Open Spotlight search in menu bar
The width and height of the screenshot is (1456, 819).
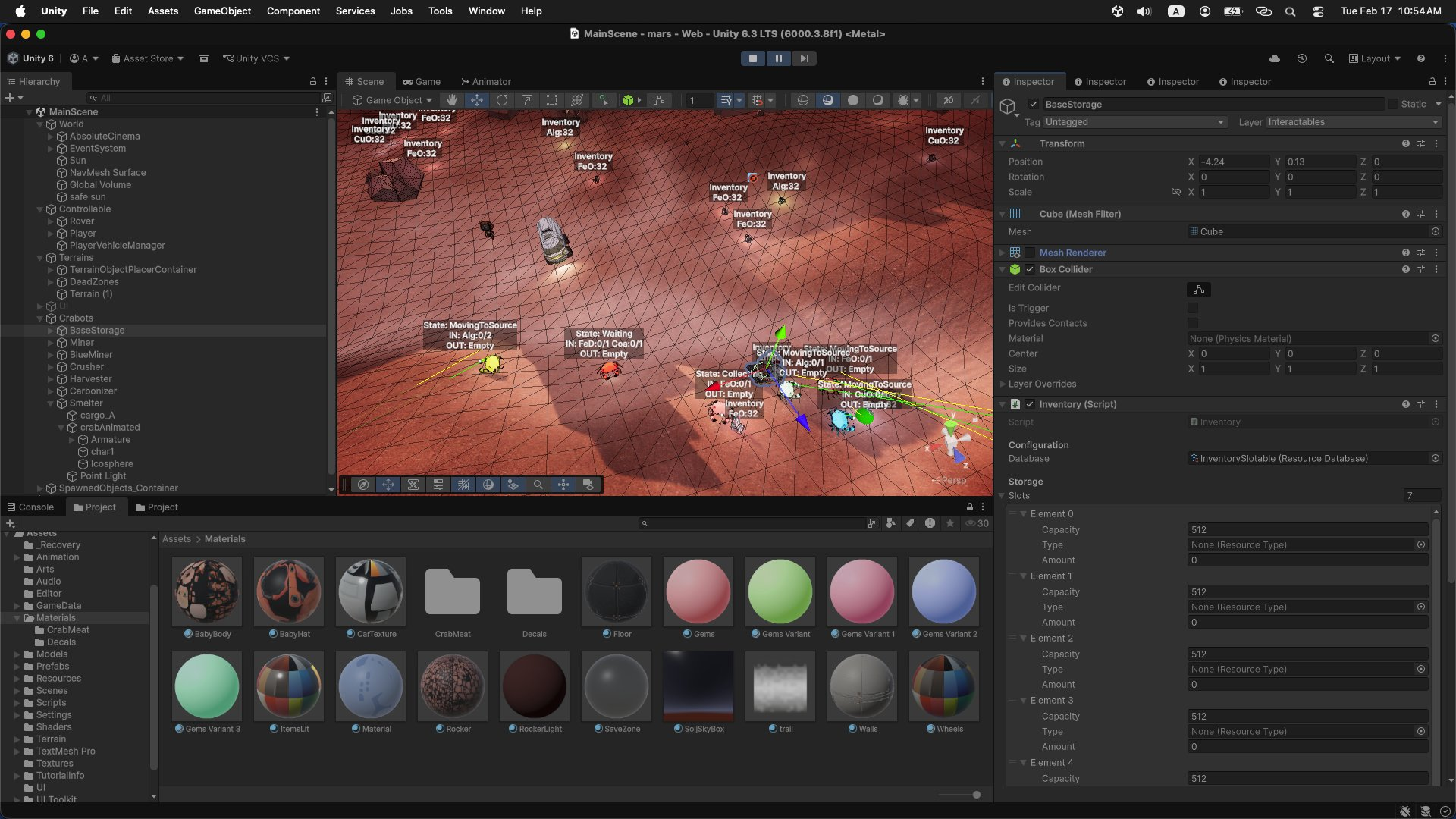pos(1290,11)
